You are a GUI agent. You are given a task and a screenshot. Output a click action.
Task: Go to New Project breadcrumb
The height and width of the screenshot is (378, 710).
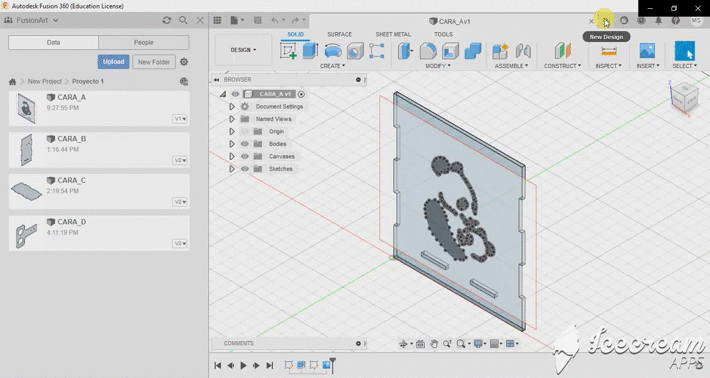45,81
